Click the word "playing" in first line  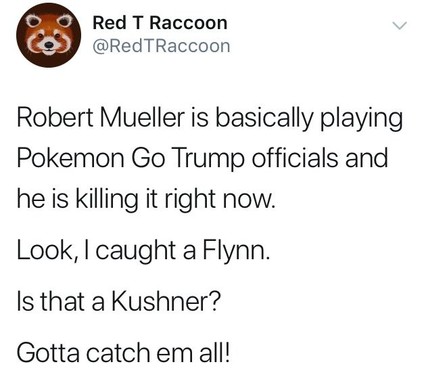[361, 119]
